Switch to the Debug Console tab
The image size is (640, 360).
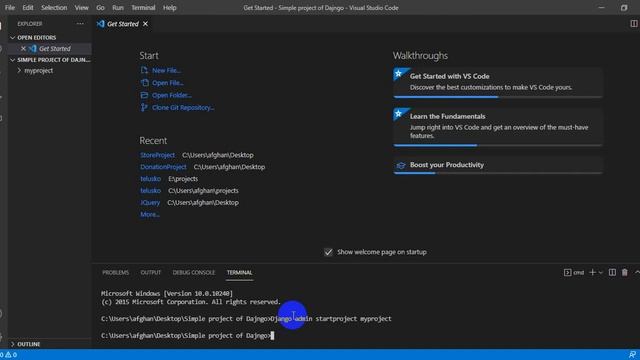(x=193, y=273)
